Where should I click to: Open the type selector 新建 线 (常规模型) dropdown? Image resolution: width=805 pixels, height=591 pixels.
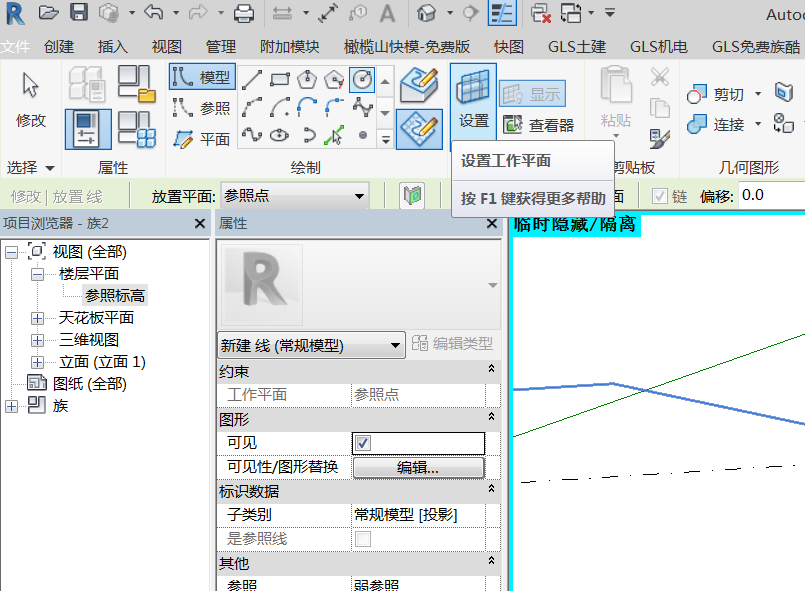[x=311, y=346]
